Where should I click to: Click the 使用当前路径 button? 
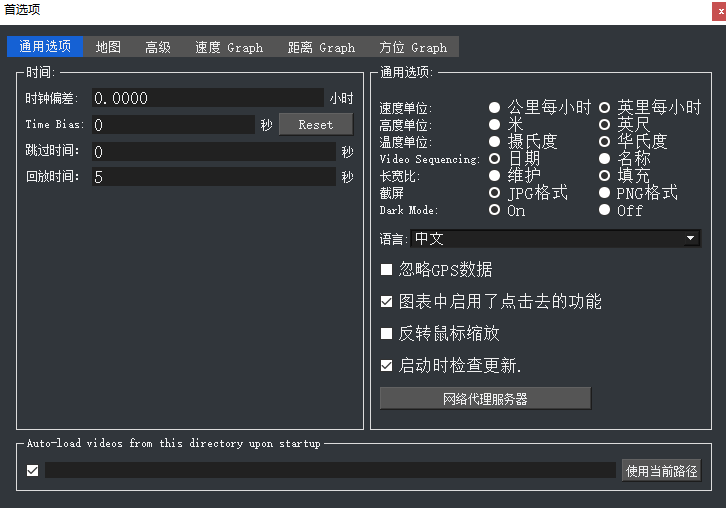point(661,471)
